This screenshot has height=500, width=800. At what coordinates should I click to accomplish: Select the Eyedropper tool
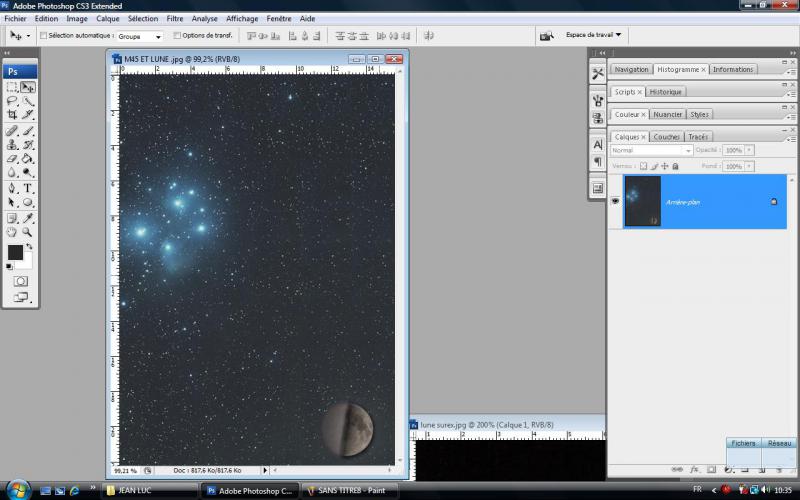(28, 218)
